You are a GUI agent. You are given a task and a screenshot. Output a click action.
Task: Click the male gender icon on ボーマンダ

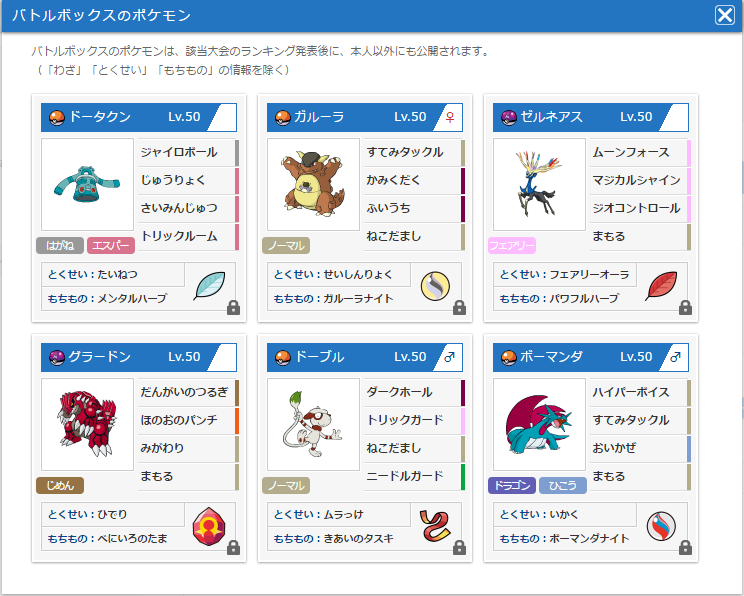pos(675,357)
